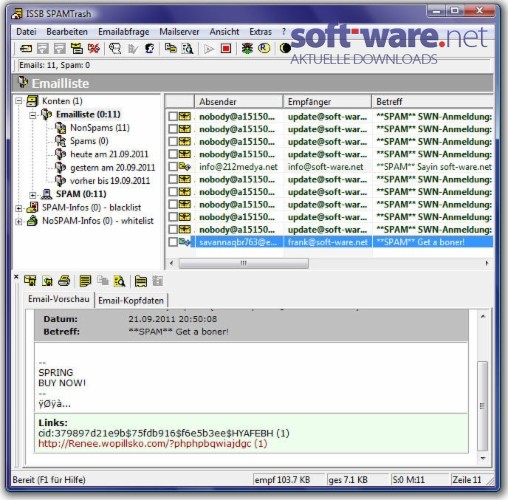Click the gray play arrow toolbar icon
This screenshot has width=508, height=500.
209,49
